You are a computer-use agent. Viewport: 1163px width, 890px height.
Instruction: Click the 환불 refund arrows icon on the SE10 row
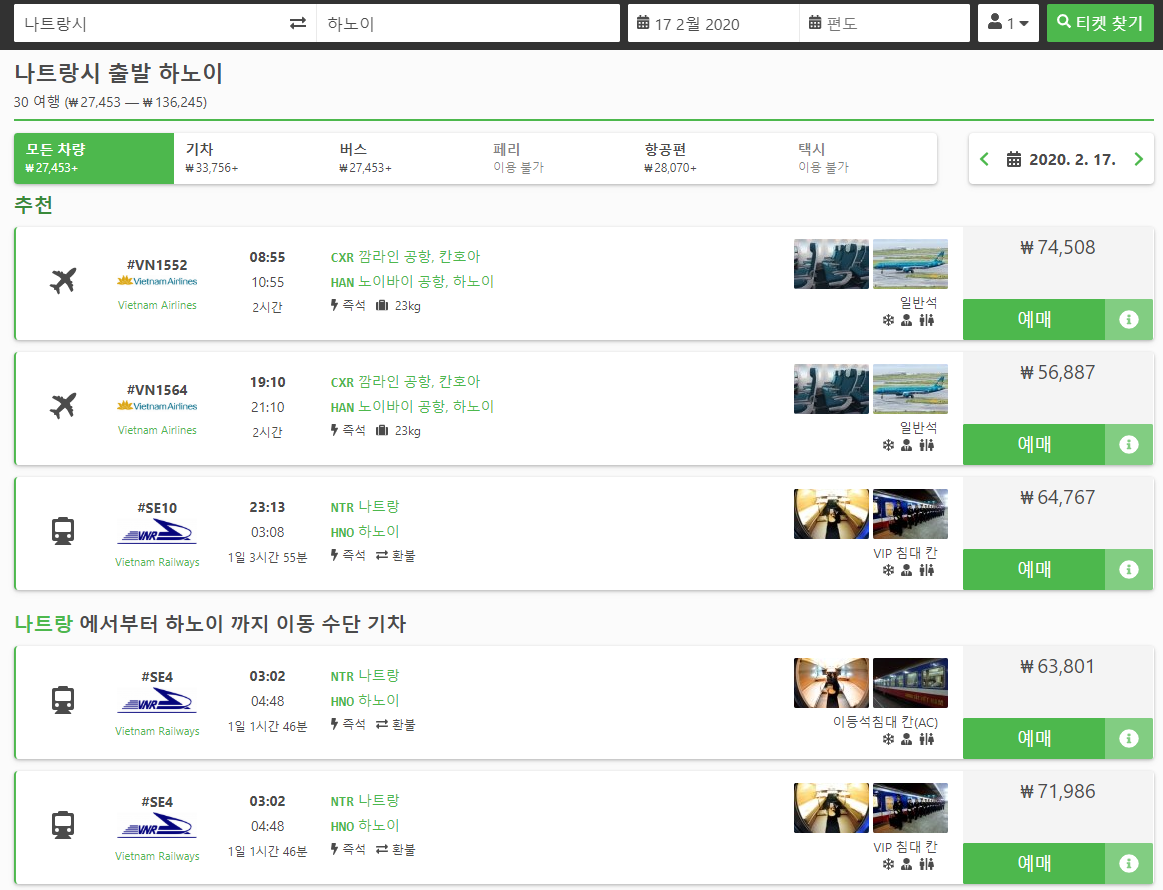click(382, 555)
